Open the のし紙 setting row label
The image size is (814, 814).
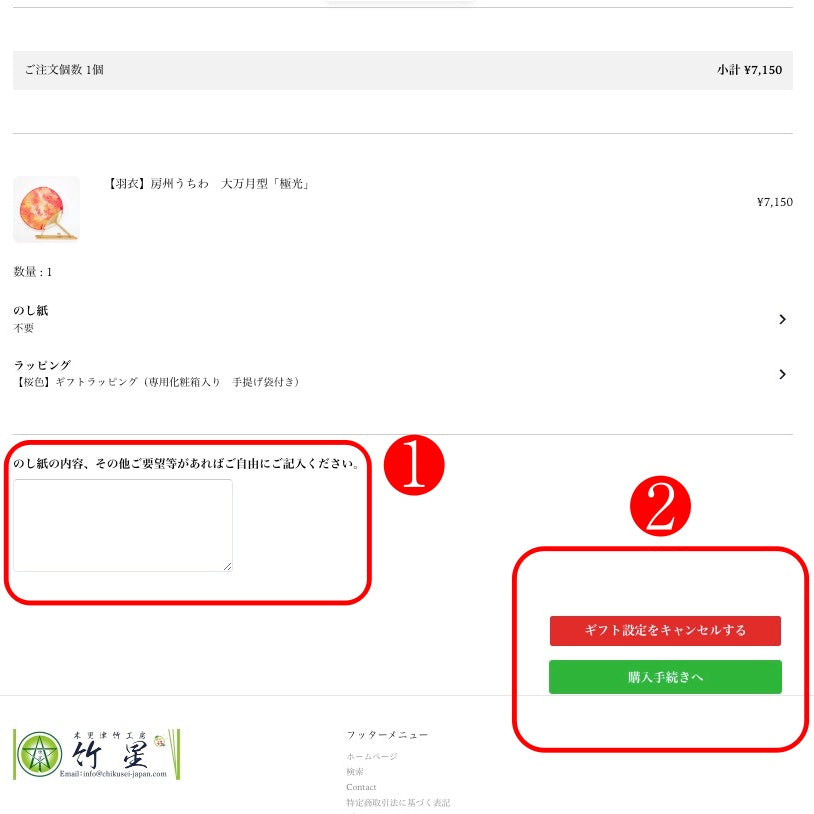tap(31, 310)
